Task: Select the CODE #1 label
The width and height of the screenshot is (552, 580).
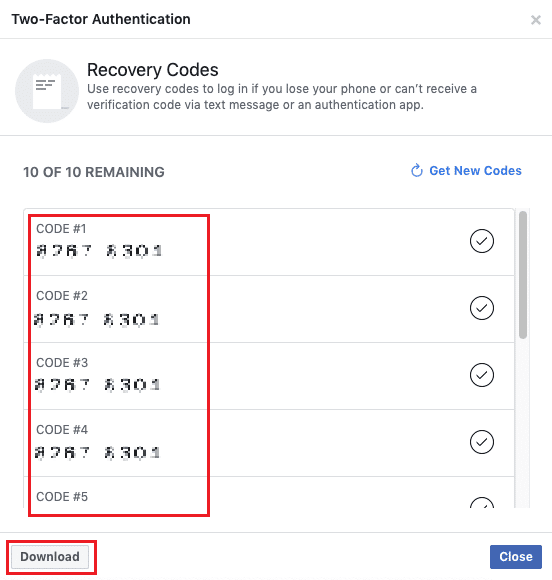Action: pos(61,229)
